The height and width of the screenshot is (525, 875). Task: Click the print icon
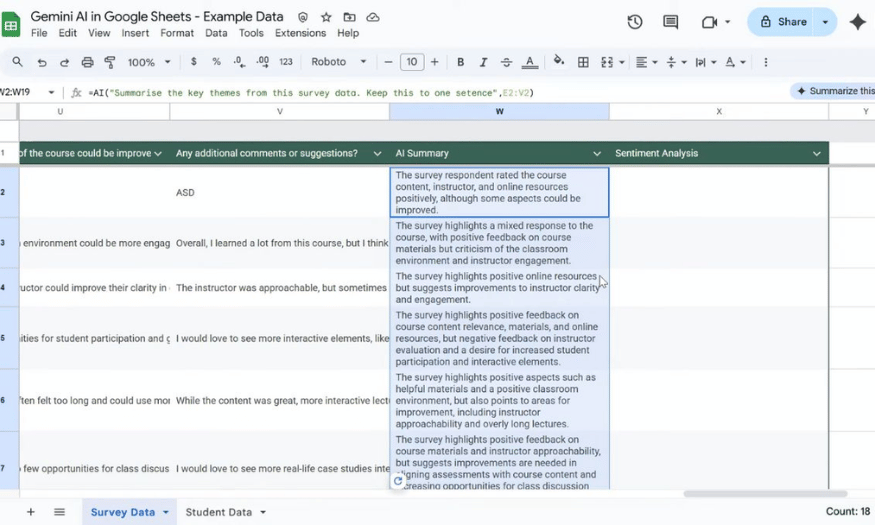(x=87, y=62)
